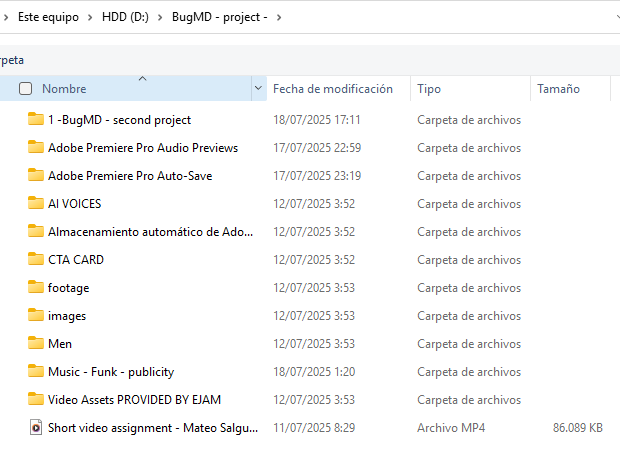Screen dimensions: 620x453
Task: Click the CTA CARD folder icon
Action: click(36, 259)
